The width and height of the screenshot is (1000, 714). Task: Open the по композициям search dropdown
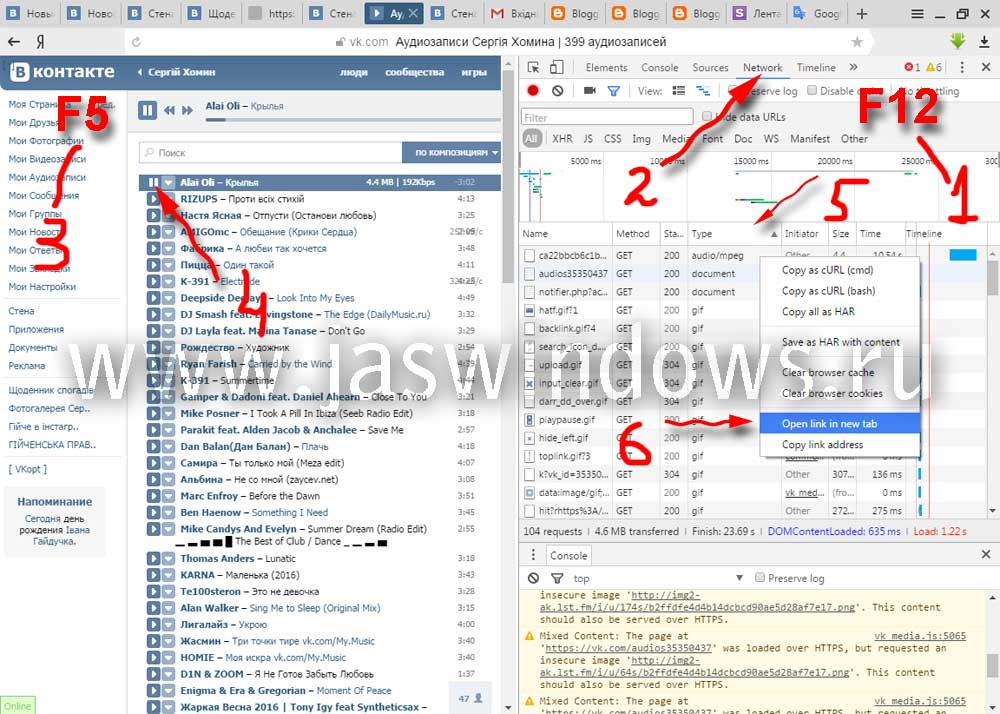click(x=452, y=152)
